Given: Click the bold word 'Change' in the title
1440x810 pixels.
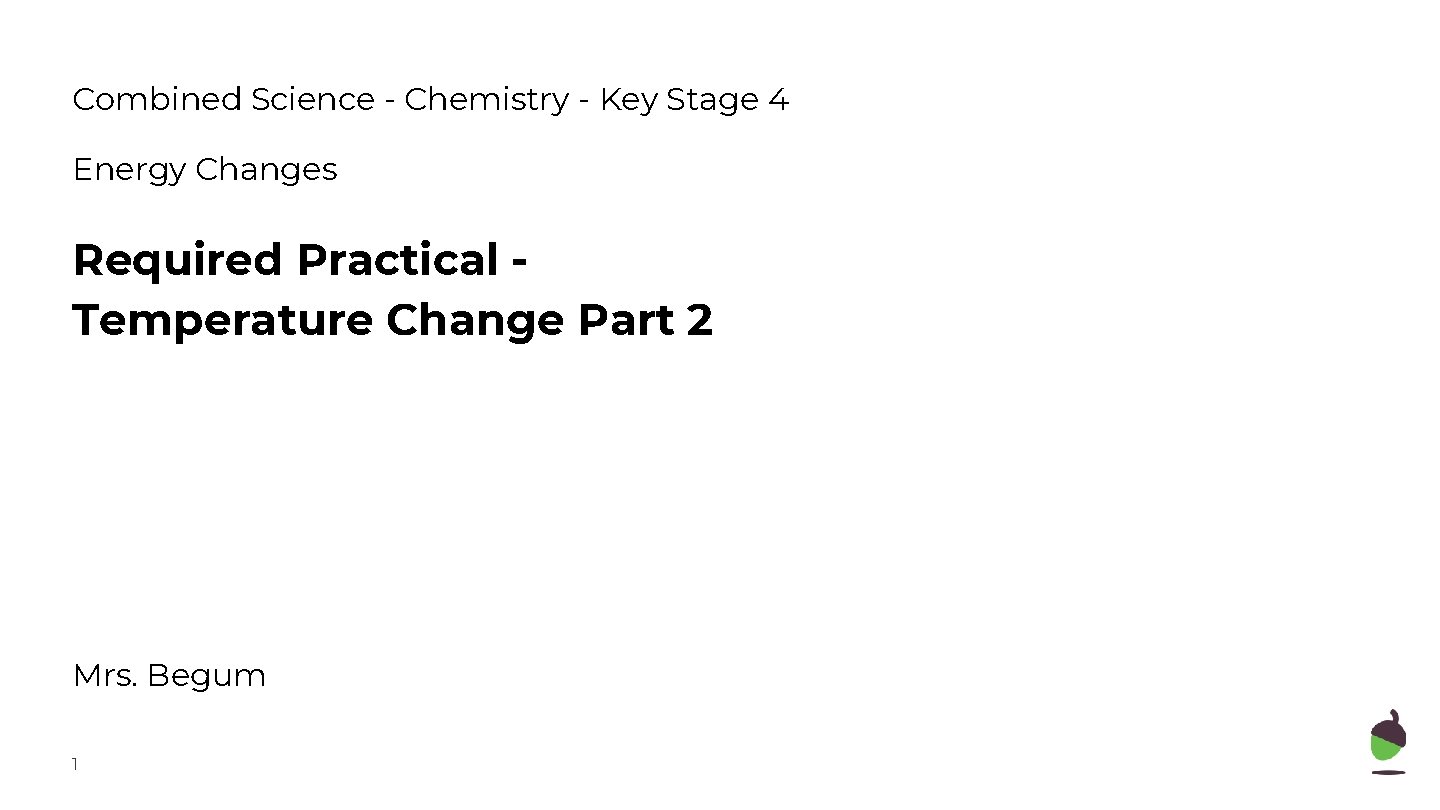Looking at the screenshot, I should point(476,321).
